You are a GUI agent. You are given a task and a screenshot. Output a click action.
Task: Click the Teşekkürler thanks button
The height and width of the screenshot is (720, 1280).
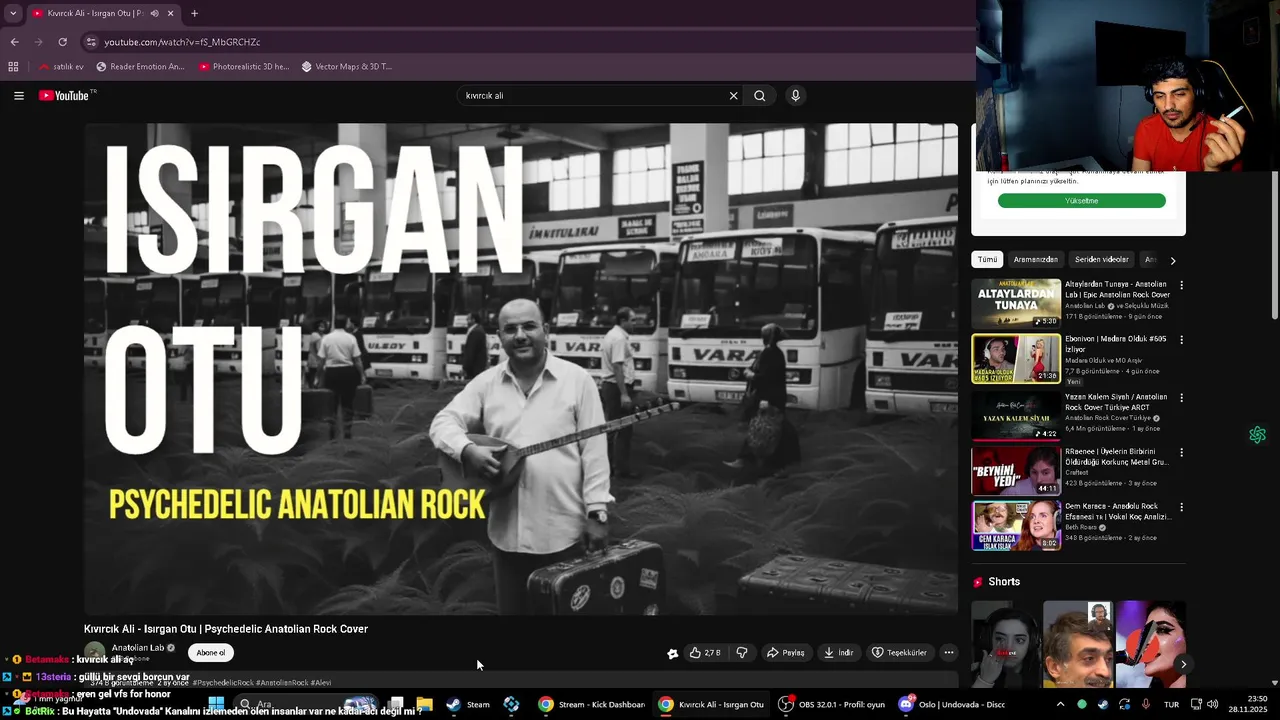coord(899,653)
